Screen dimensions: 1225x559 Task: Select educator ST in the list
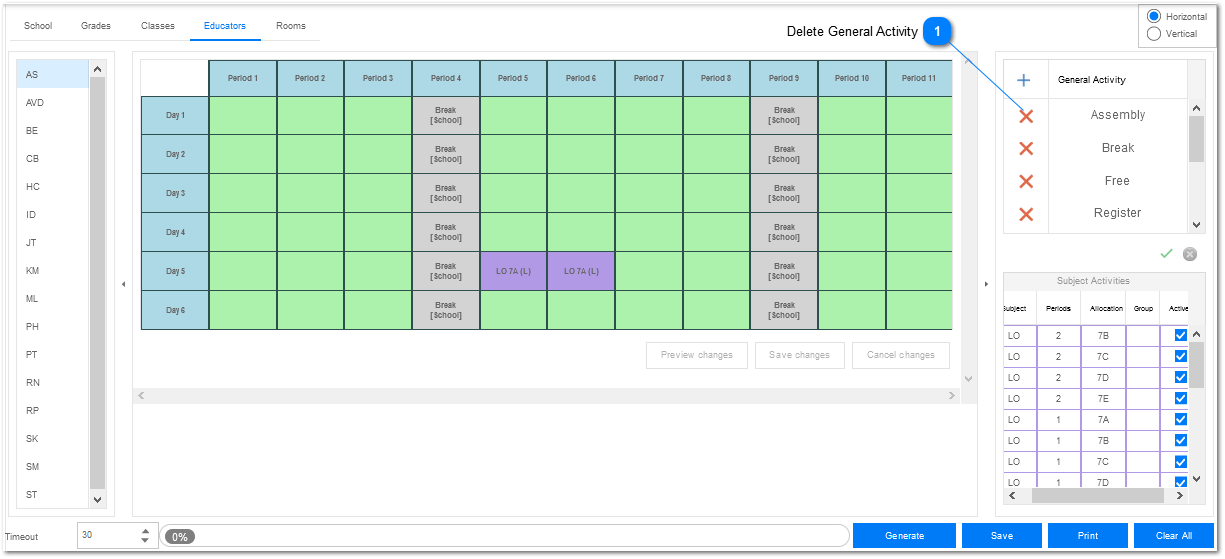53,495
